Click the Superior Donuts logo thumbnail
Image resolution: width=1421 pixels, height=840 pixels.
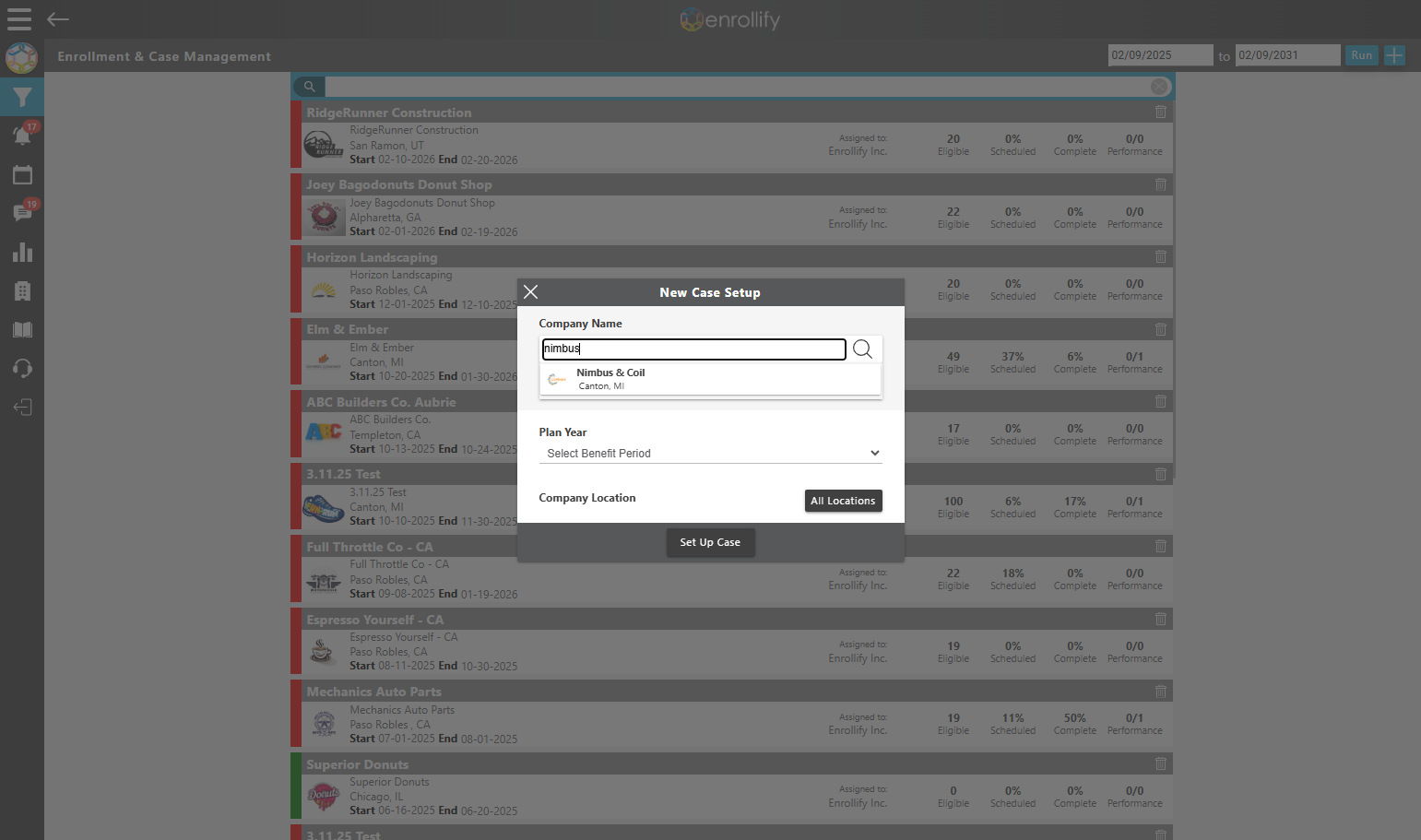pos(324,795)
